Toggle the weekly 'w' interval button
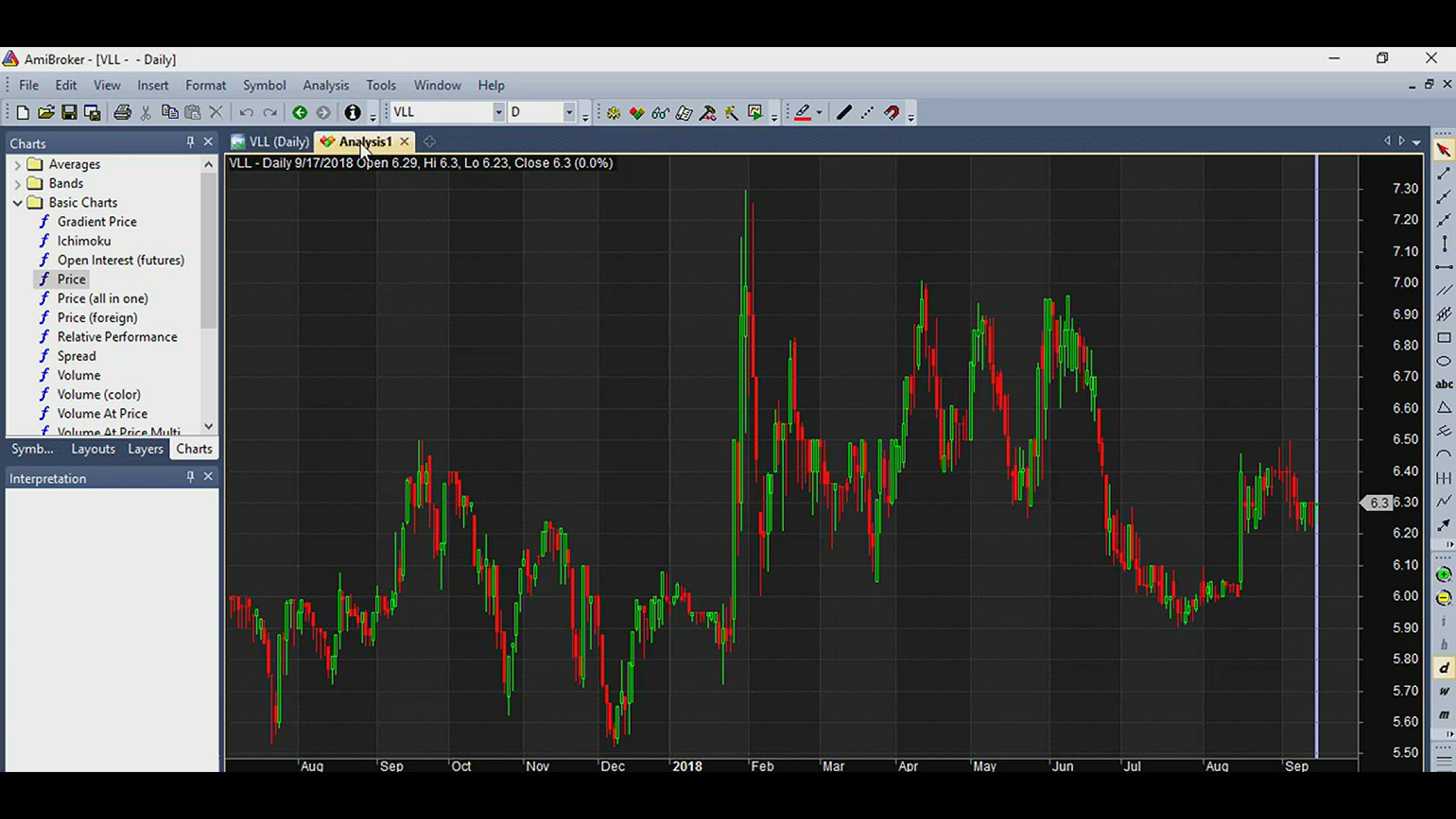The image size is (1456, 819). 1444,692
